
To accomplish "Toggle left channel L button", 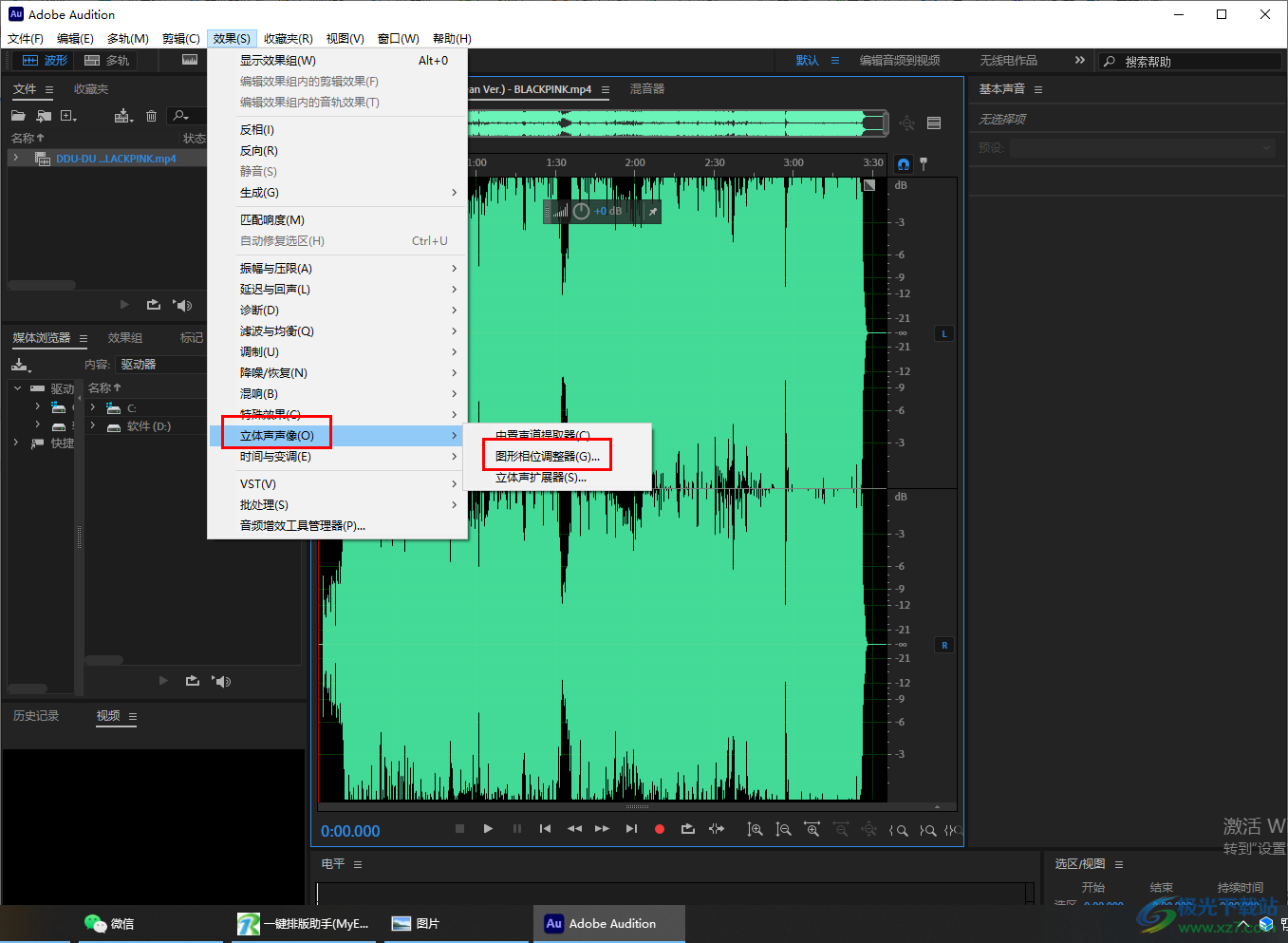I will click(x=944, y=333).
